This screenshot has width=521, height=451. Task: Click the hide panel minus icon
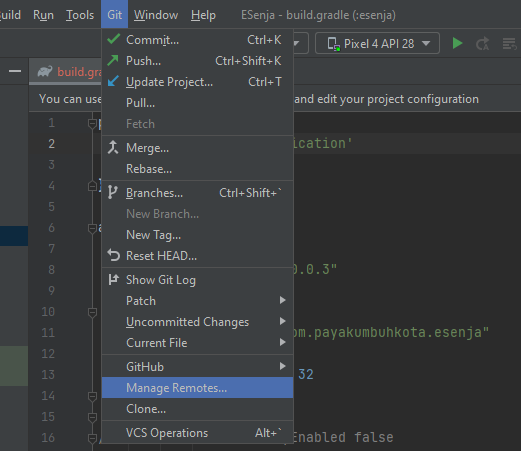(15, 71)
